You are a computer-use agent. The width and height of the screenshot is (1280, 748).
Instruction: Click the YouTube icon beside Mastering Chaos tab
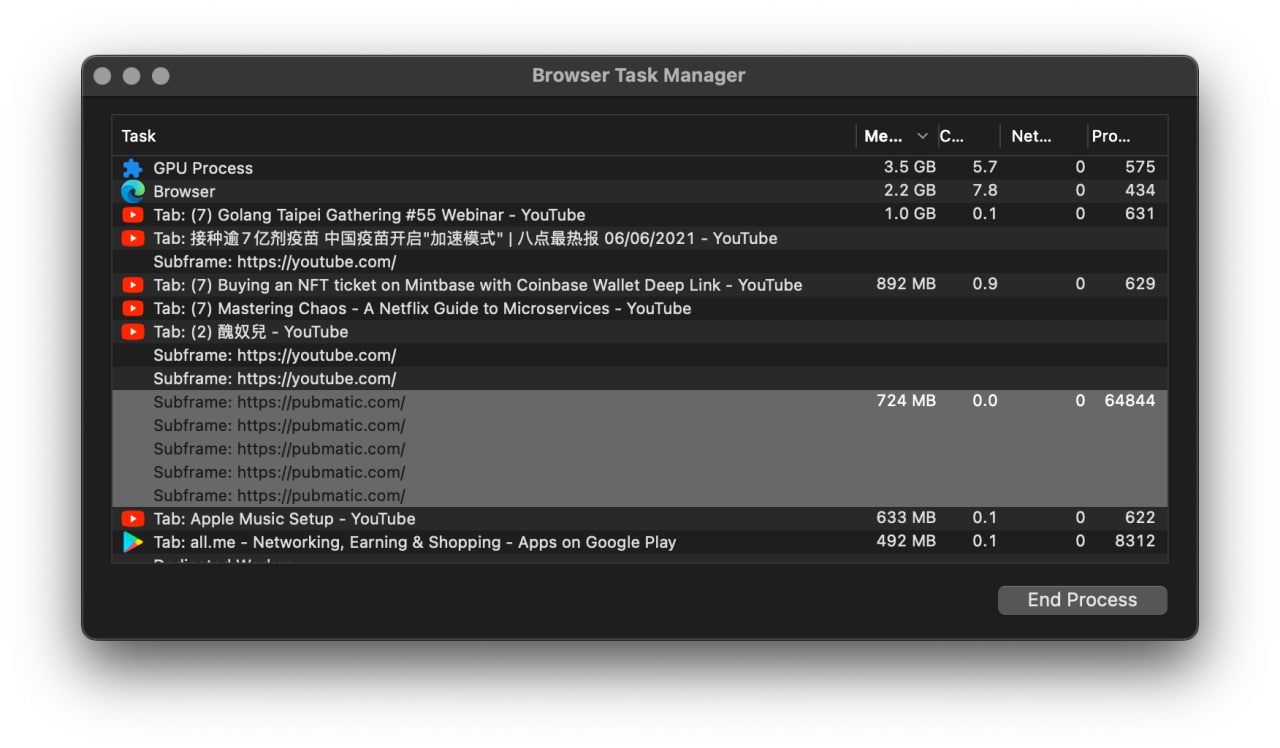coord(132,308)
